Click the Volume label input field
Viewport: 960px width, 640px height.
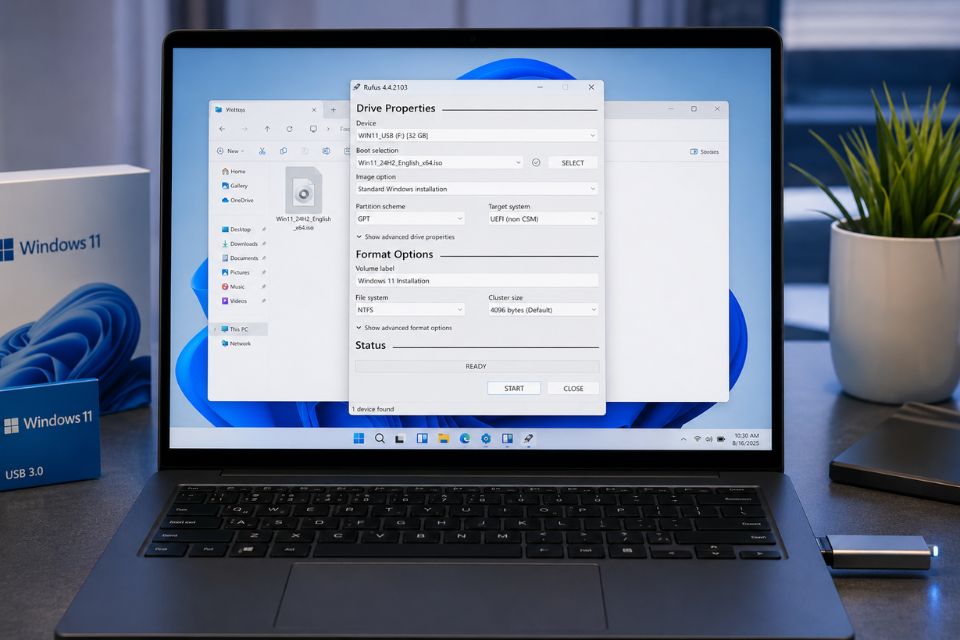[x=477, y=280]
